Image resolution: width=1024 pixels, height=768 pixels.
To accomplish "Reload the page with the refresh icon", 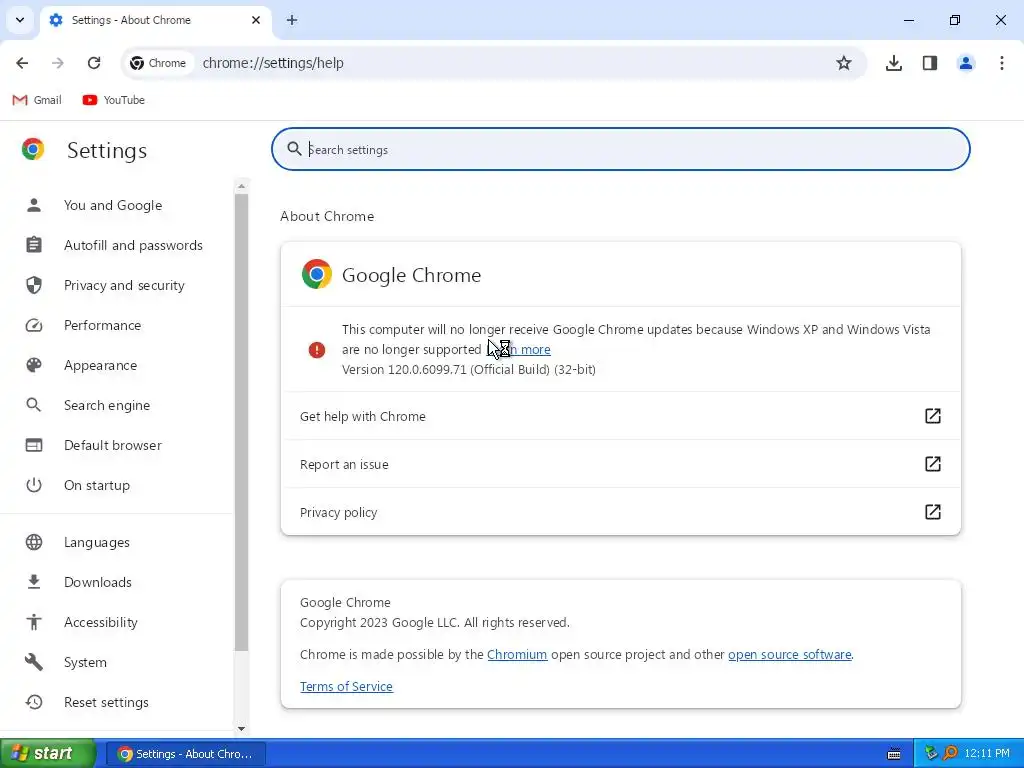I will click(x=94, y=63).
